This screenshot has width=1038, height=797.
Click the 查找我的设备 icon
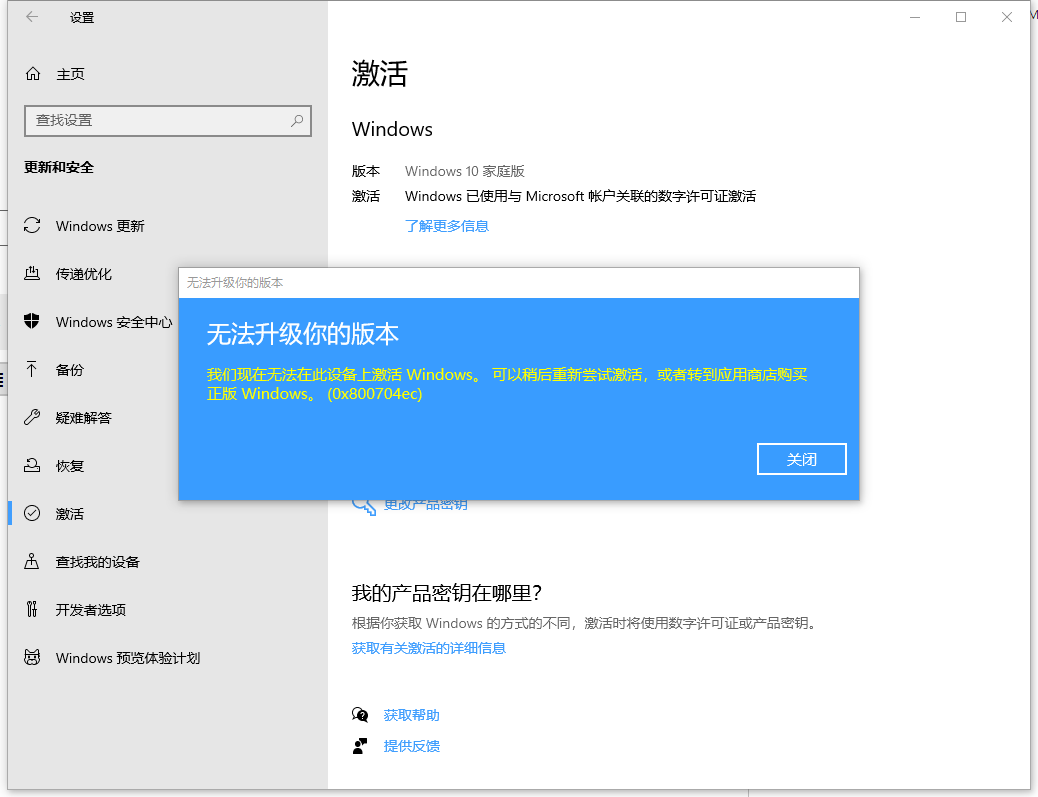tap(32, 561)
